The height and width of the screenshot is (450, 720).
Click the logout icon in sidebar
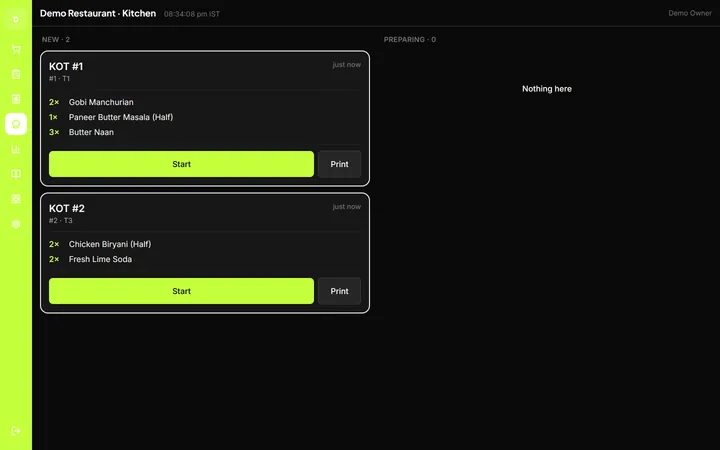coord(16,431)
